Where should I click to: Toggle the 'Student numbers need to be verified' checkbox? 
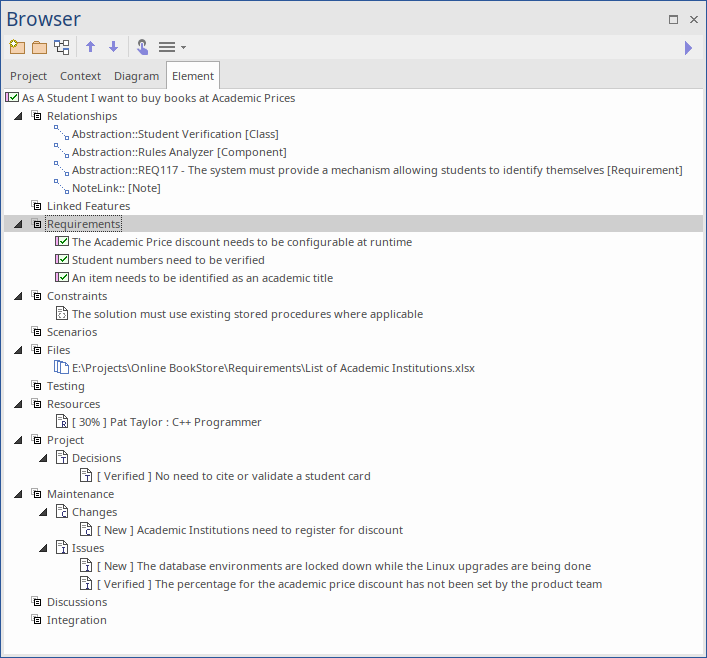(x=62, y=260)
